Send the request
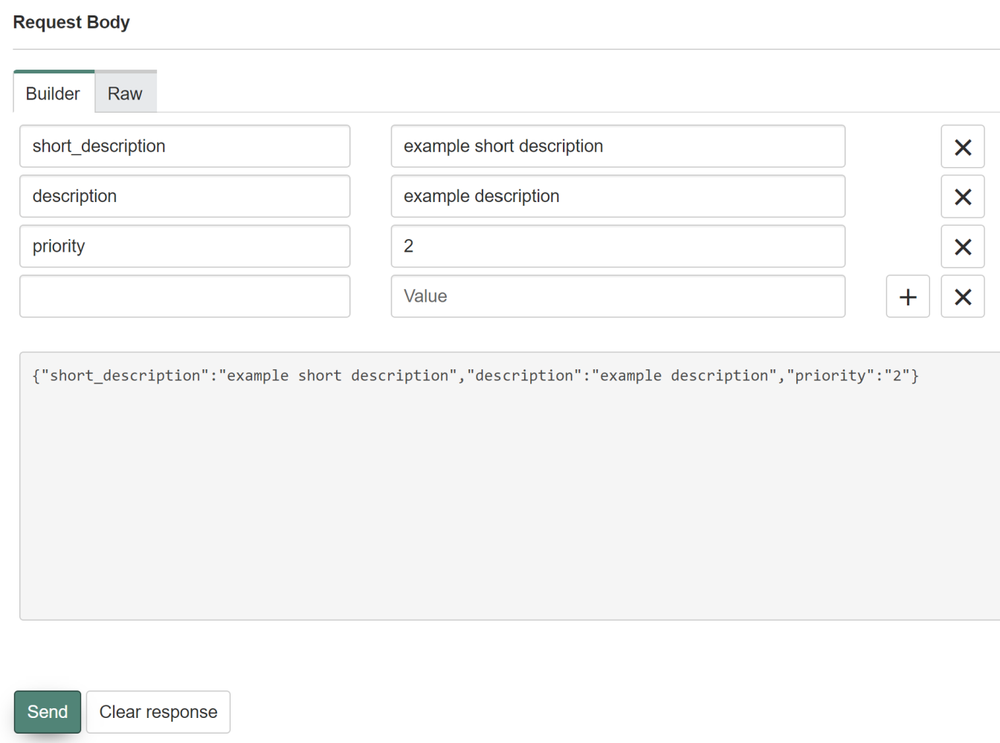 pos(47,712)
